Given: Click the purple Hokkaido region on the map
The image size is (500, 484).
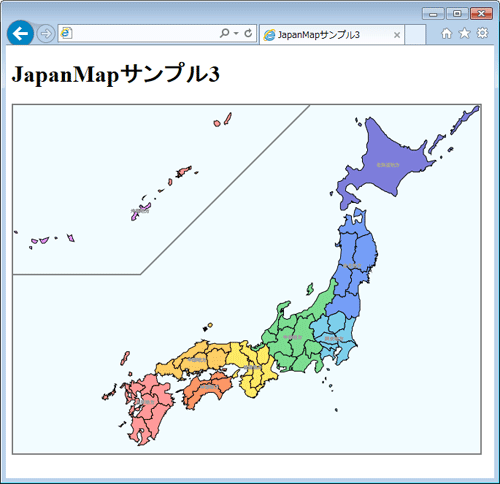Looking at the screenshot, I should point(388,165).
